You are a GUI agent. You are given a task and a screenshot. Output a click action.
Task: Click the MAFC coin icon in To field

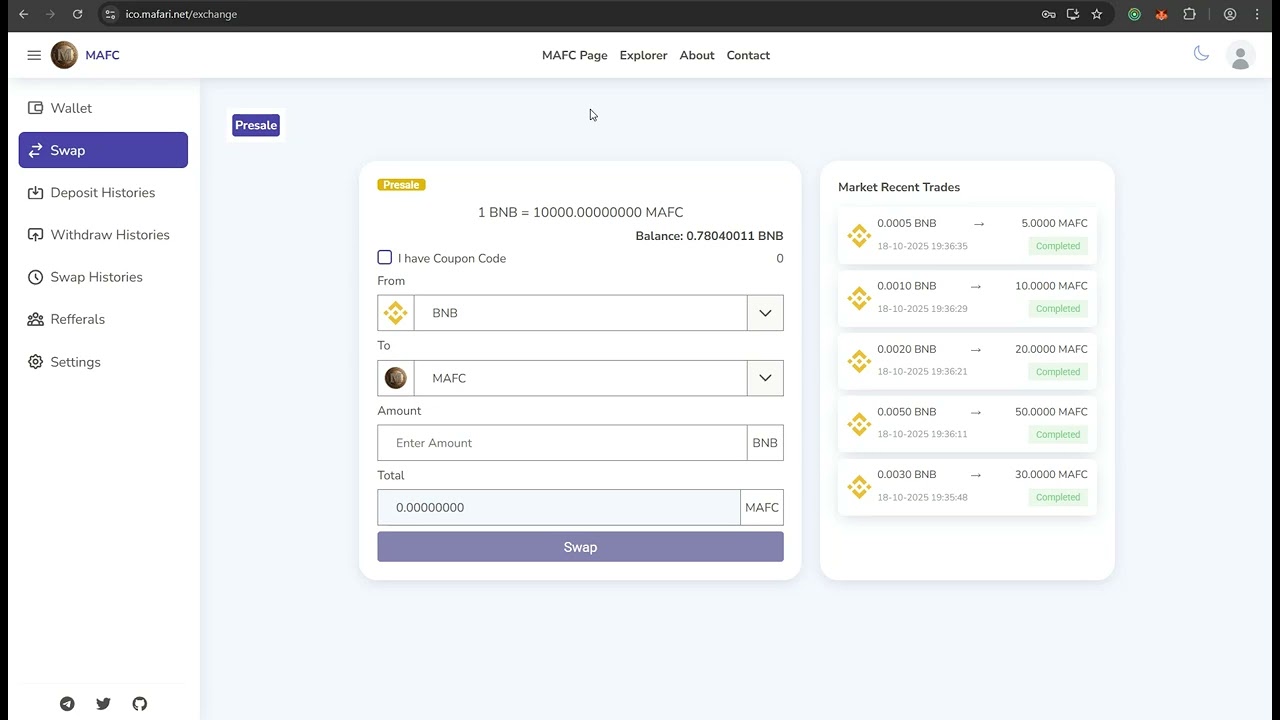[x=396, y=378]
